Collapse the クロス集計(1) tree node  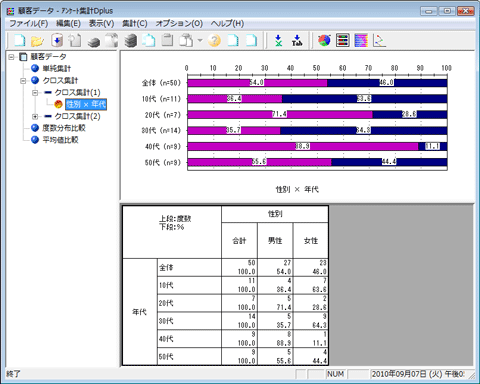coord(35,93)
